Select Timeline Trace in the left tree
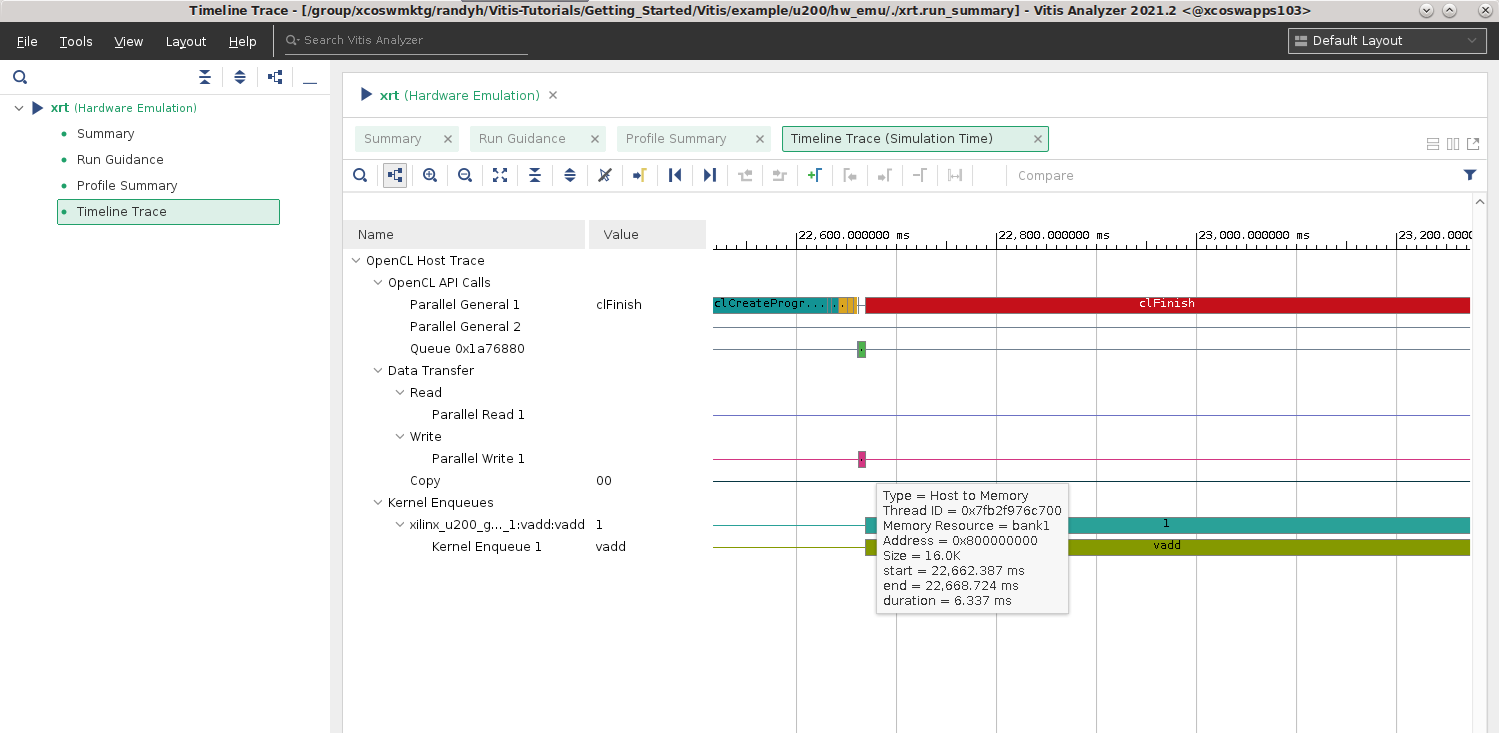This screenshot has width=1499, height=733. point(168,212)
